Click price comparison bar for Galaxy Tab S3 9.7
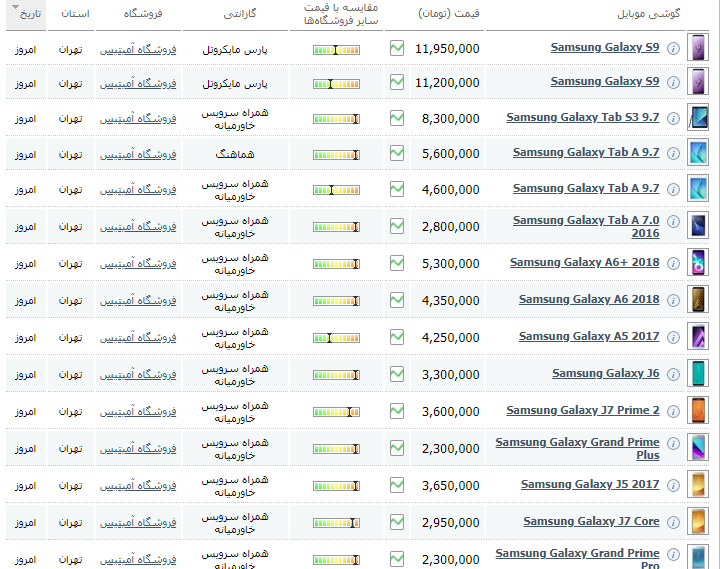 tap(335, 119)
